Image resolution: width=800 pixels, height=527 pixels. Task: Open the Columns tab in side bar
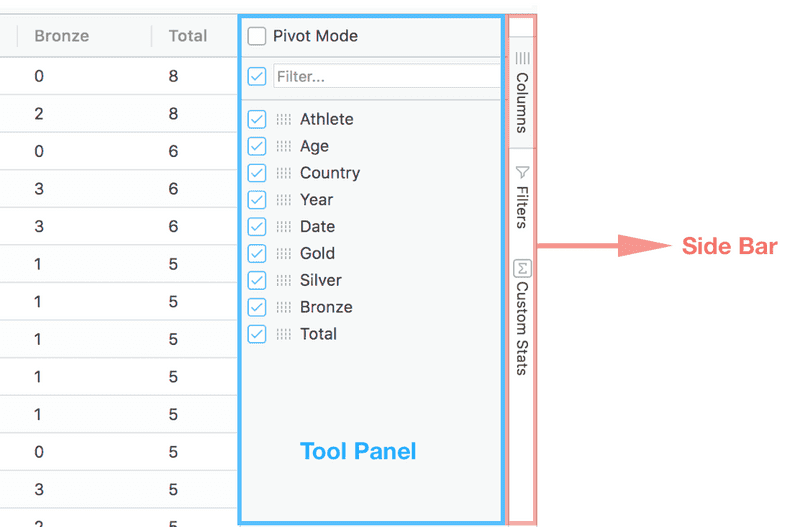tap(522, 92)
